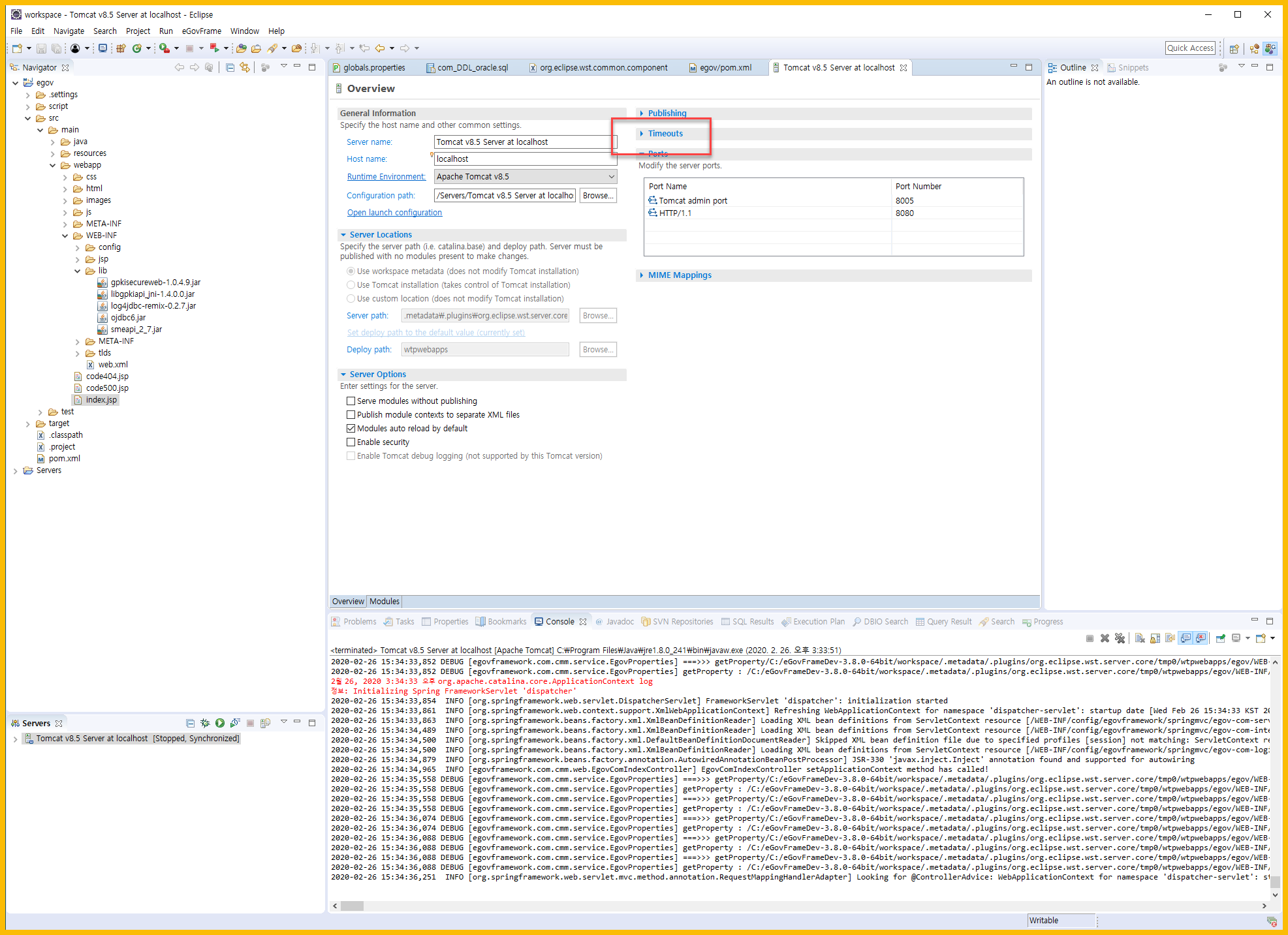1288x935 pixels.
Task: Uncheck Modules auto reload by default
Action: coord(351,429)
